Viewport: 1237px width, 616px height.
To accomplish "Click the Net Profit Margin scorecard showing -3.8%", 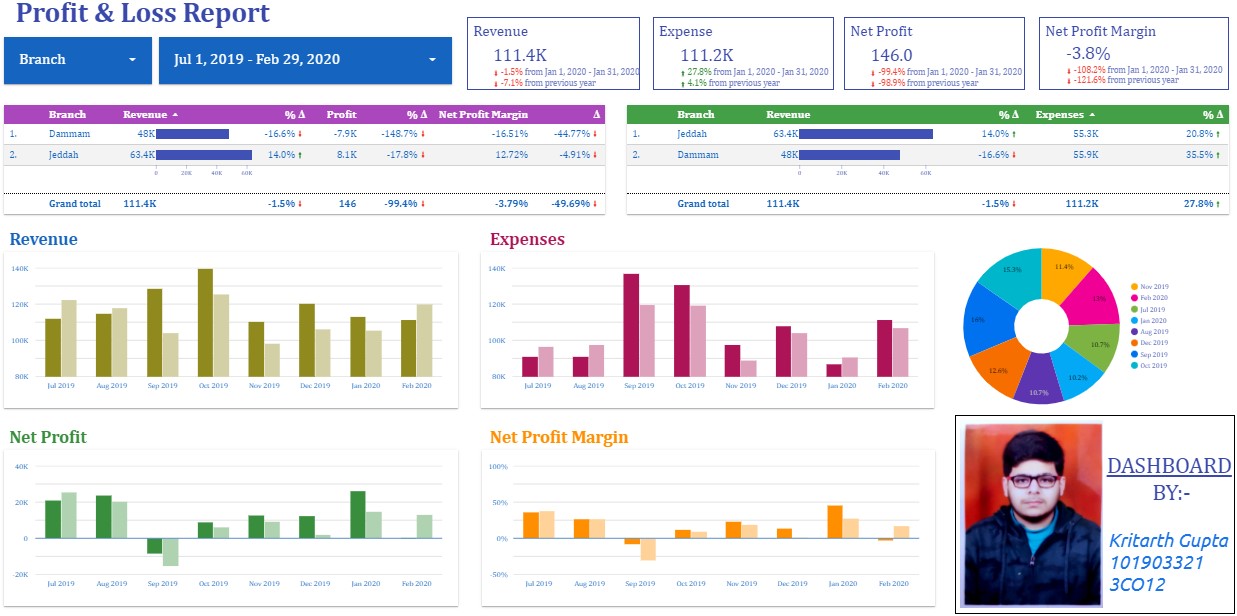I will tap(1133, 54).
